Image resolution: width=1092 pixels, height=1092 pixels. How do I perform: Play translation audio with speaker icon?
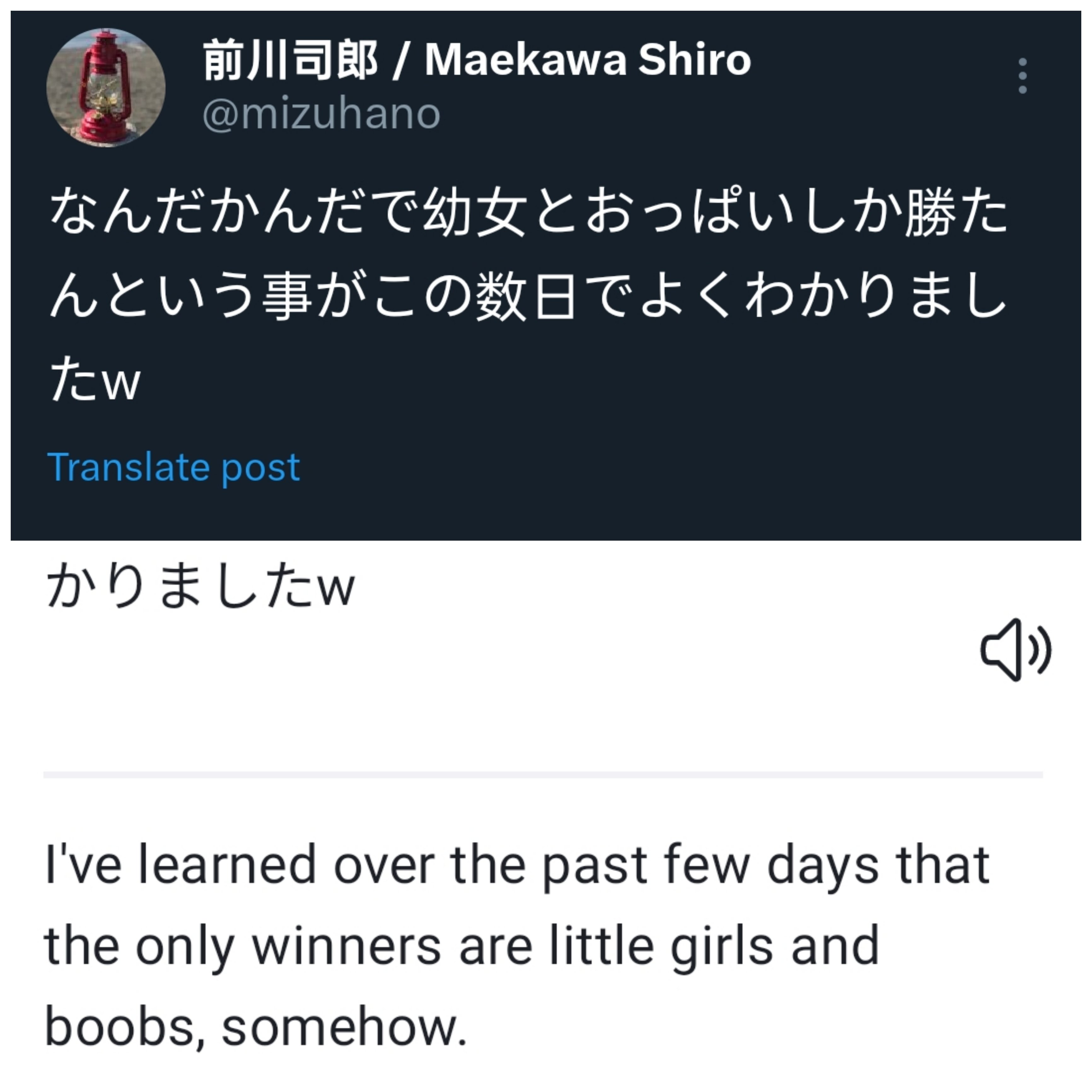pyautogui.click(x=1016, y=650)
